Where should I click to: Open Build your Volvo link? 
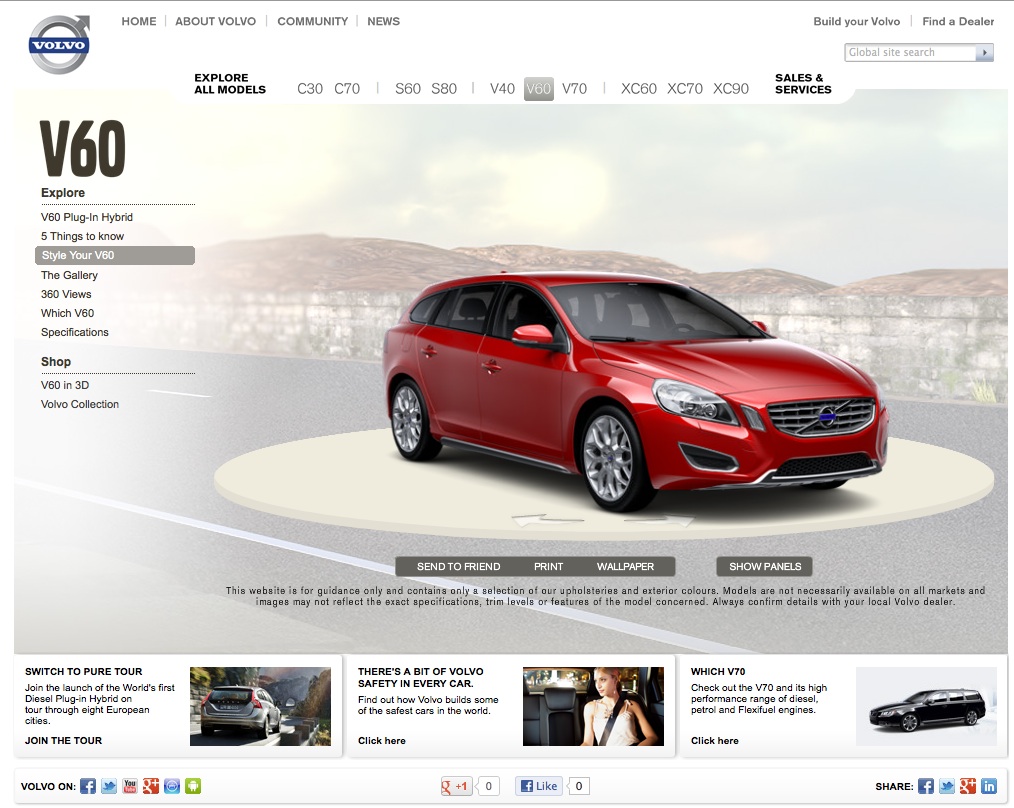tap(856, 21)
